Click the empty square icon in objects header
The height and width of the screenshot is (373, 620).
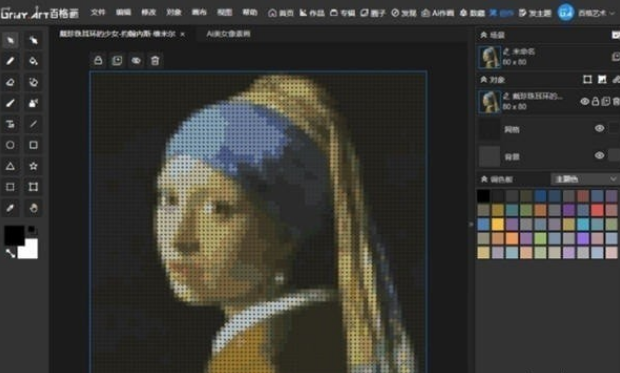coord(588,80)
